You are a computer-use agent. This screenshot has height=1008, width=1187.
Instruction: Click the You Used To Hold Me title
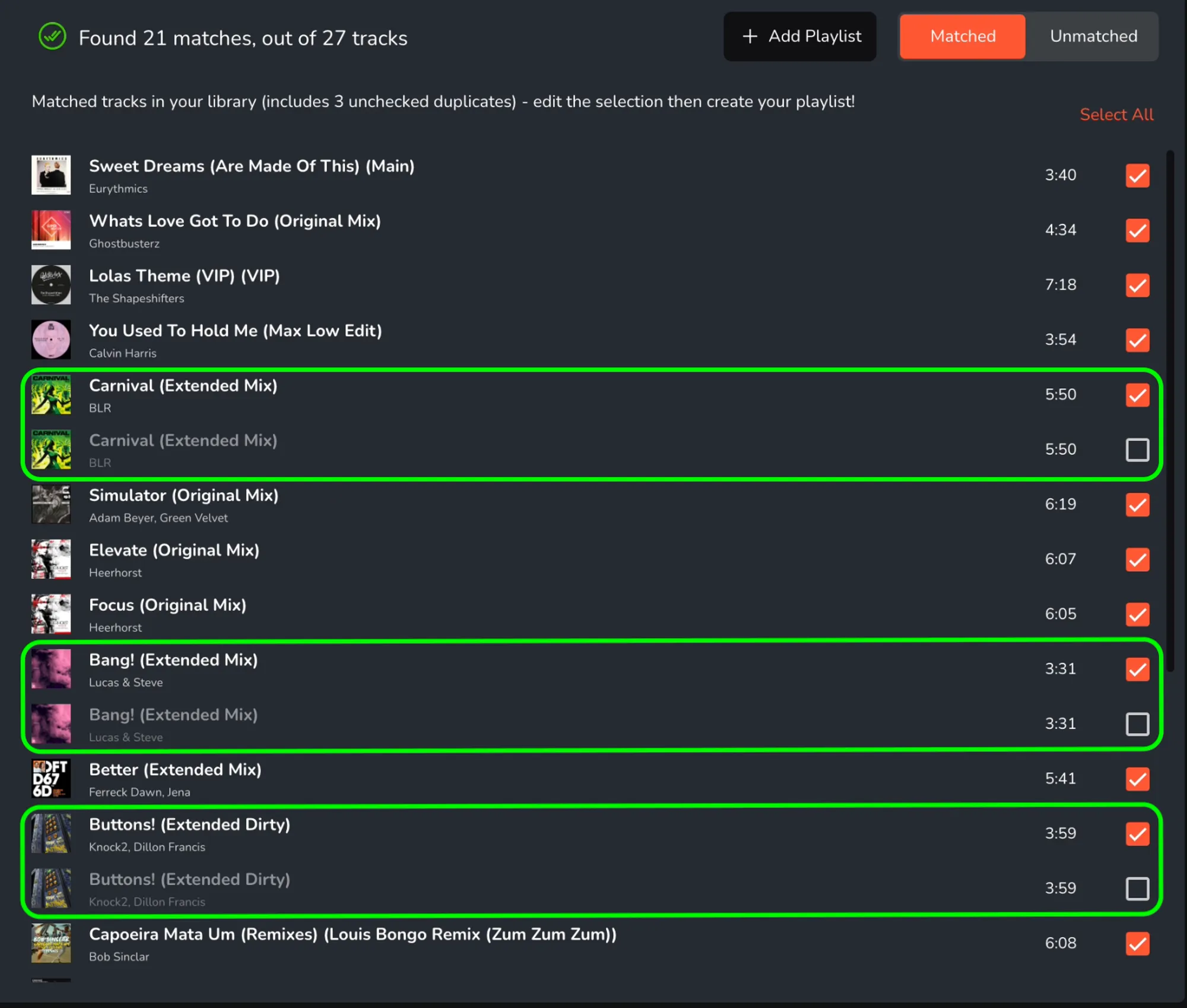point(235,331)
